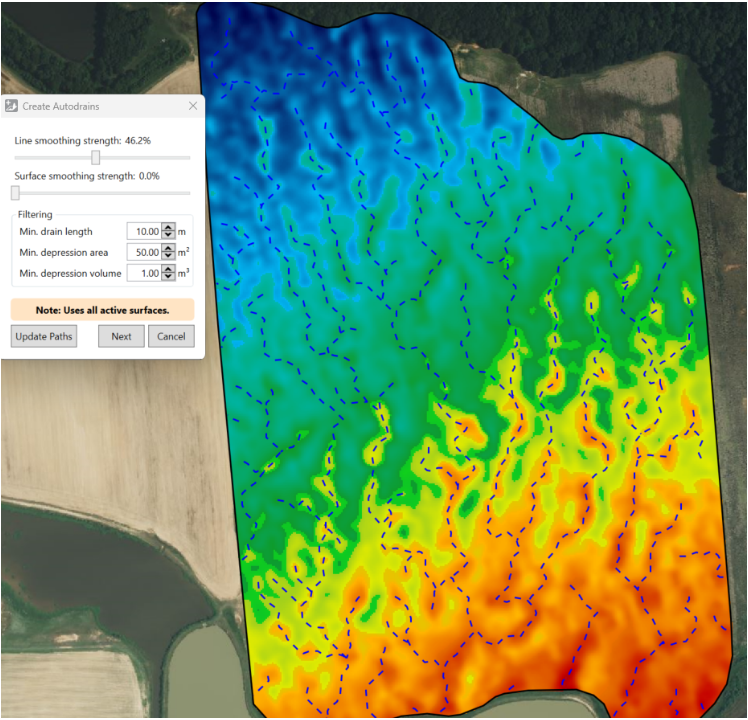The image size is (748, 720).
Task: Focus the Min. depression volume field
Action: (x=144, y=273)
